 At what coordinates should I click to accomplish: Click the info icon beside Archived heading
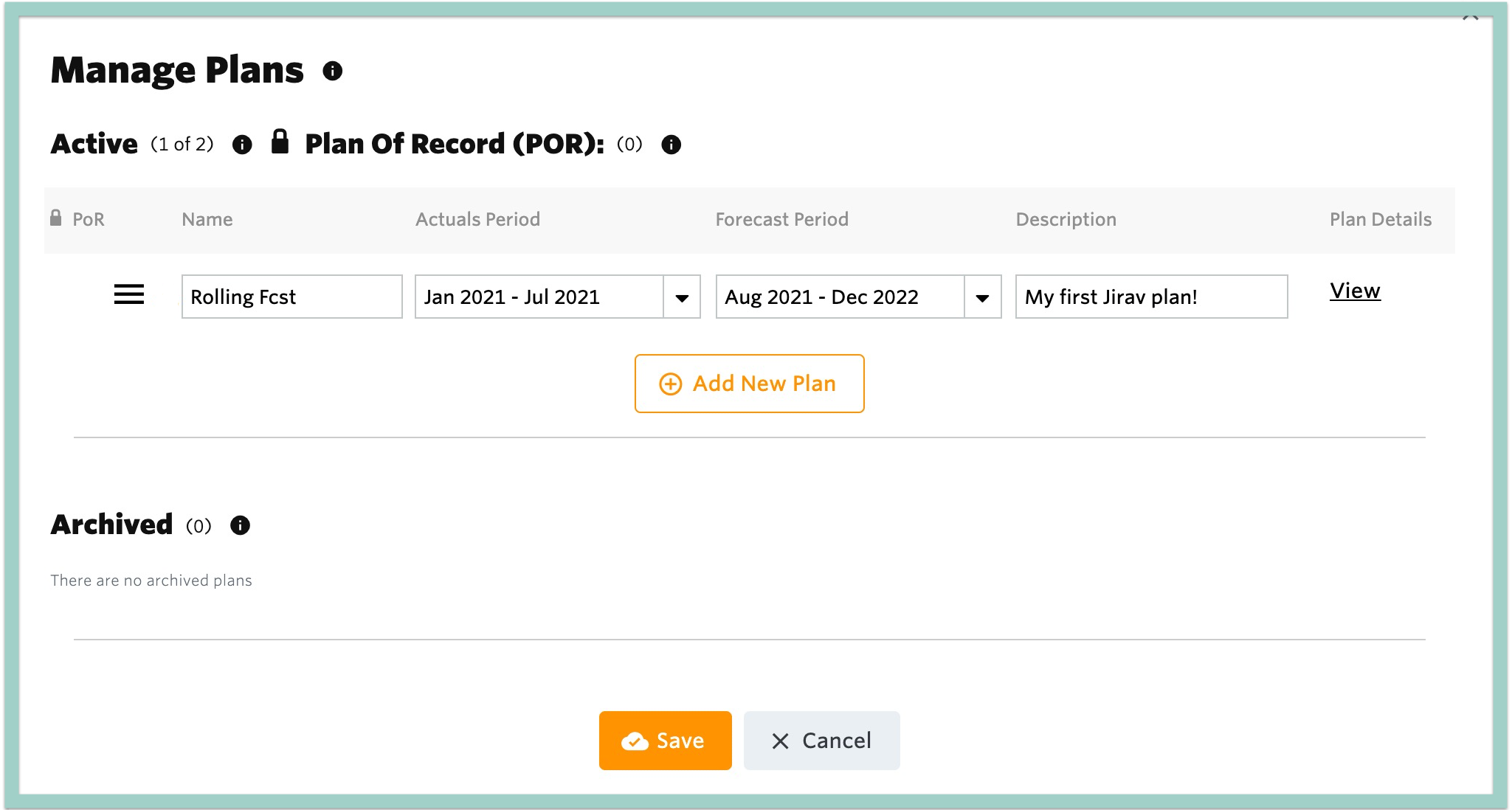[x=240, y=525]
